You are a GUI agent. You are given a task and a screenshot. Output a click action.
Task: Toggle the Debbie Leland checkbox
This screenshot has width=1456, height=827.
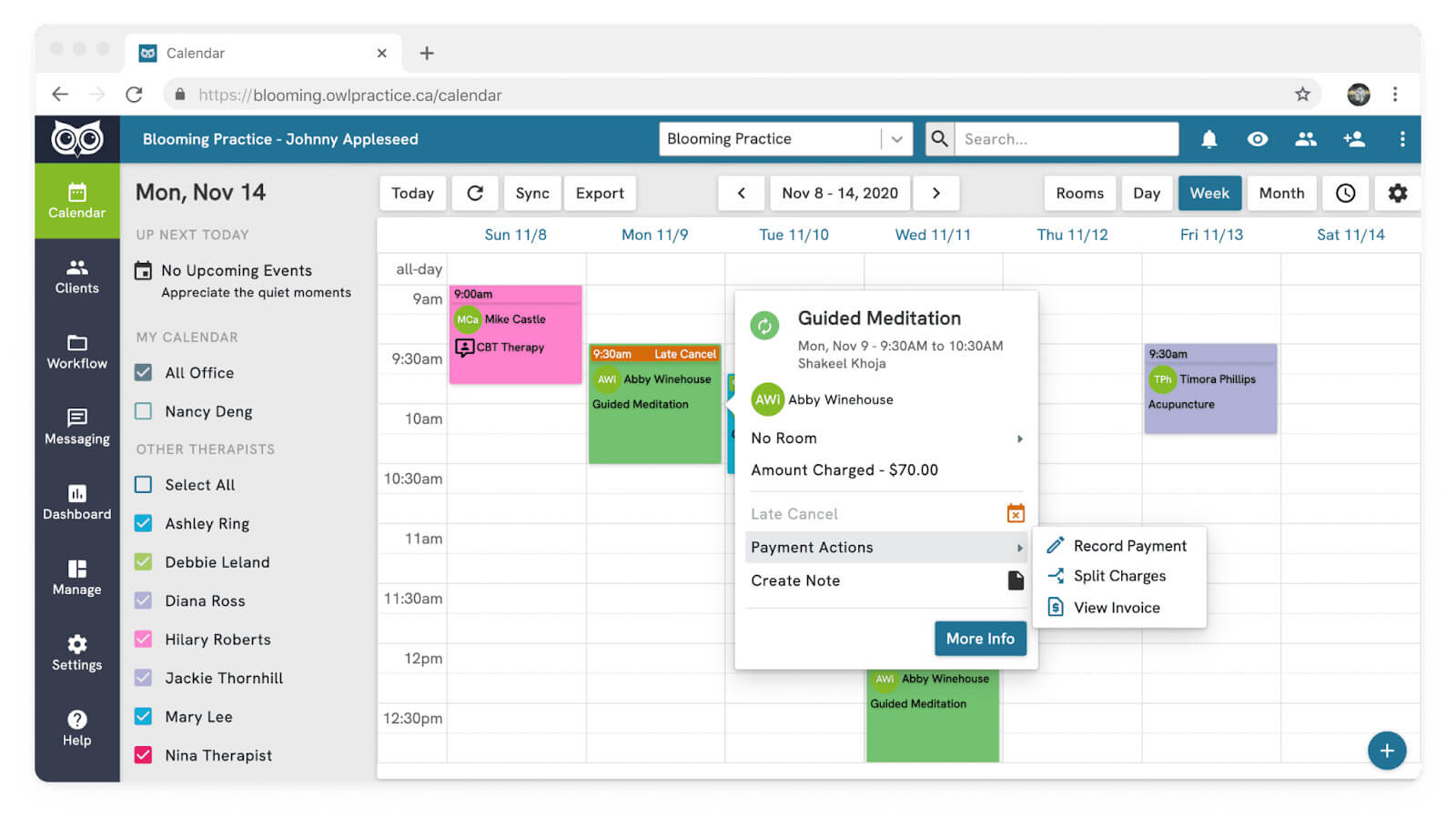143,561
